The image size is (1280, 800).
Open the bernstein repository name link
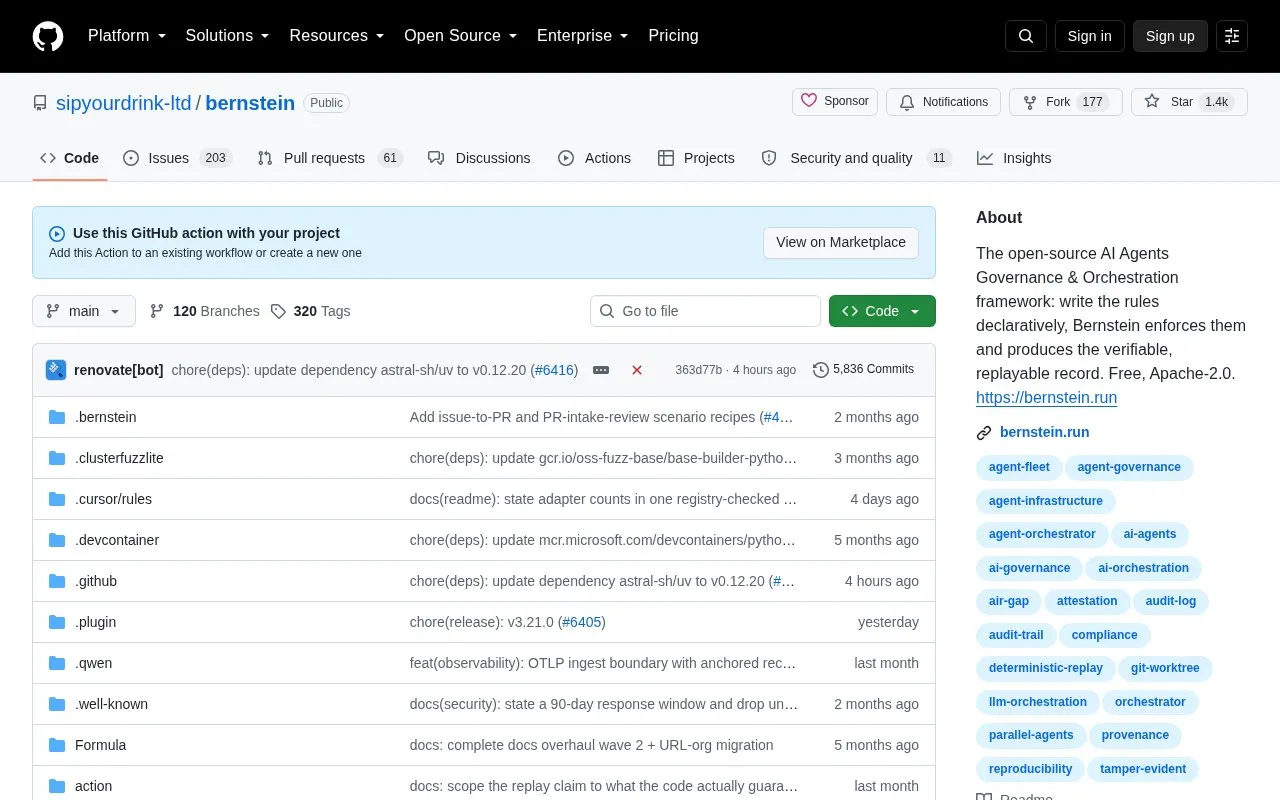point(250,103)
